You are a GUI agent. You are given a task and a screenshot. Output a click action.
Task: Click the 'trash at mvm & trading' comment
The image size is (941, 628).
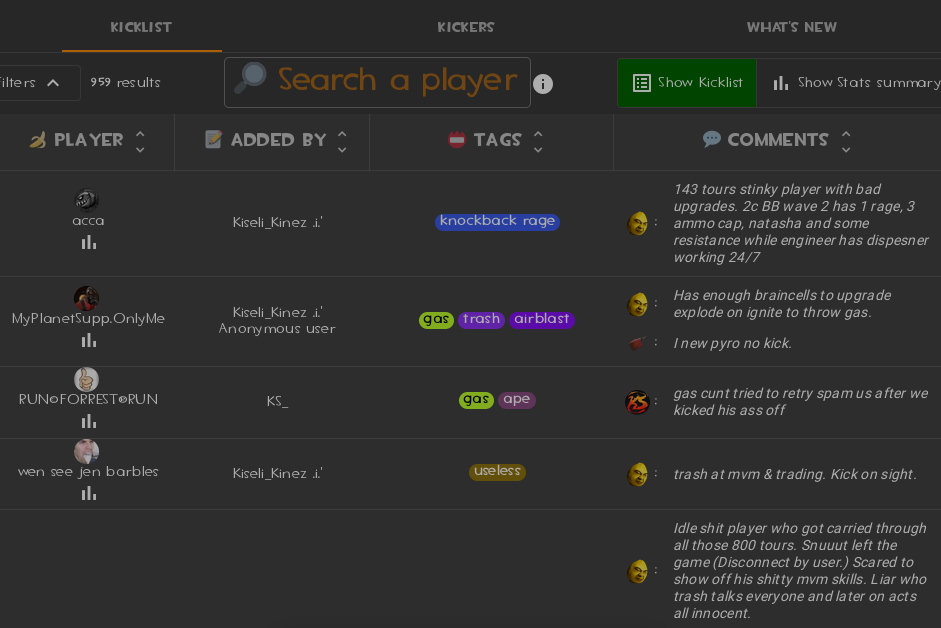click(x=795, y=474)
